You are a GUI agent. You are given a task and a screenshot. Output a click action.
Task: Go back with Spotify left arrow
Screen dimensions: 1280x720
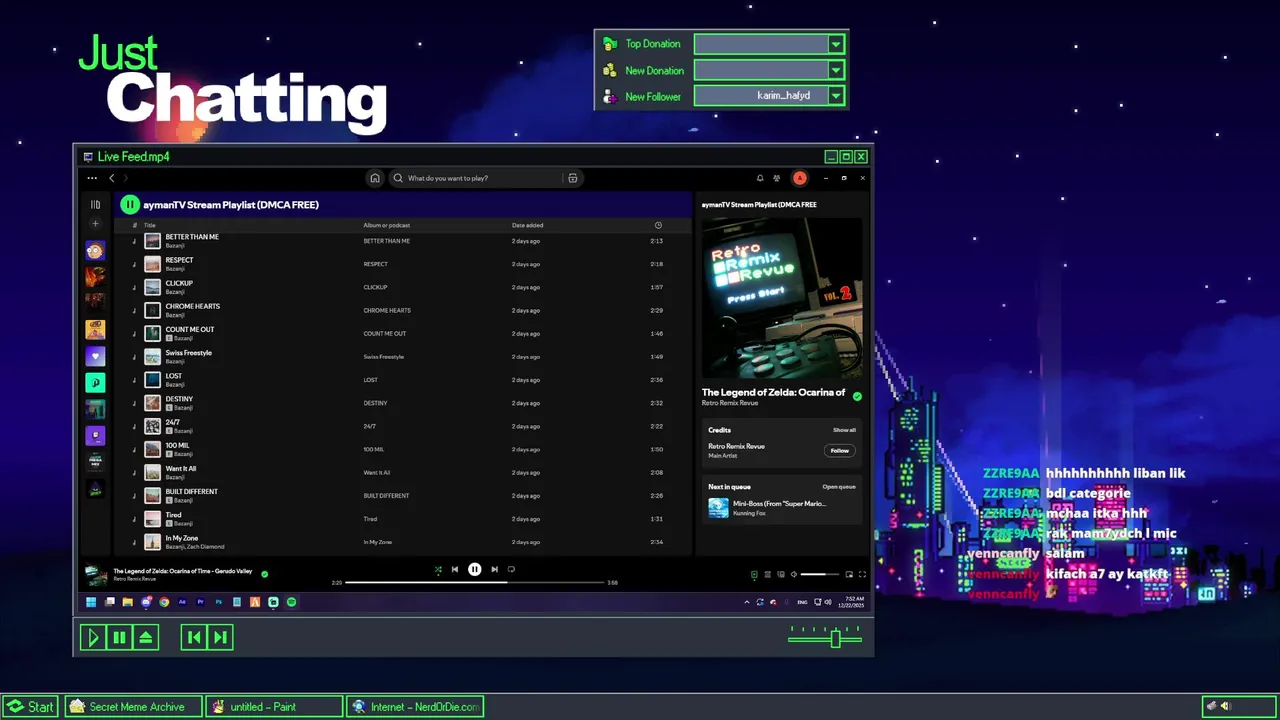point(112,178)
